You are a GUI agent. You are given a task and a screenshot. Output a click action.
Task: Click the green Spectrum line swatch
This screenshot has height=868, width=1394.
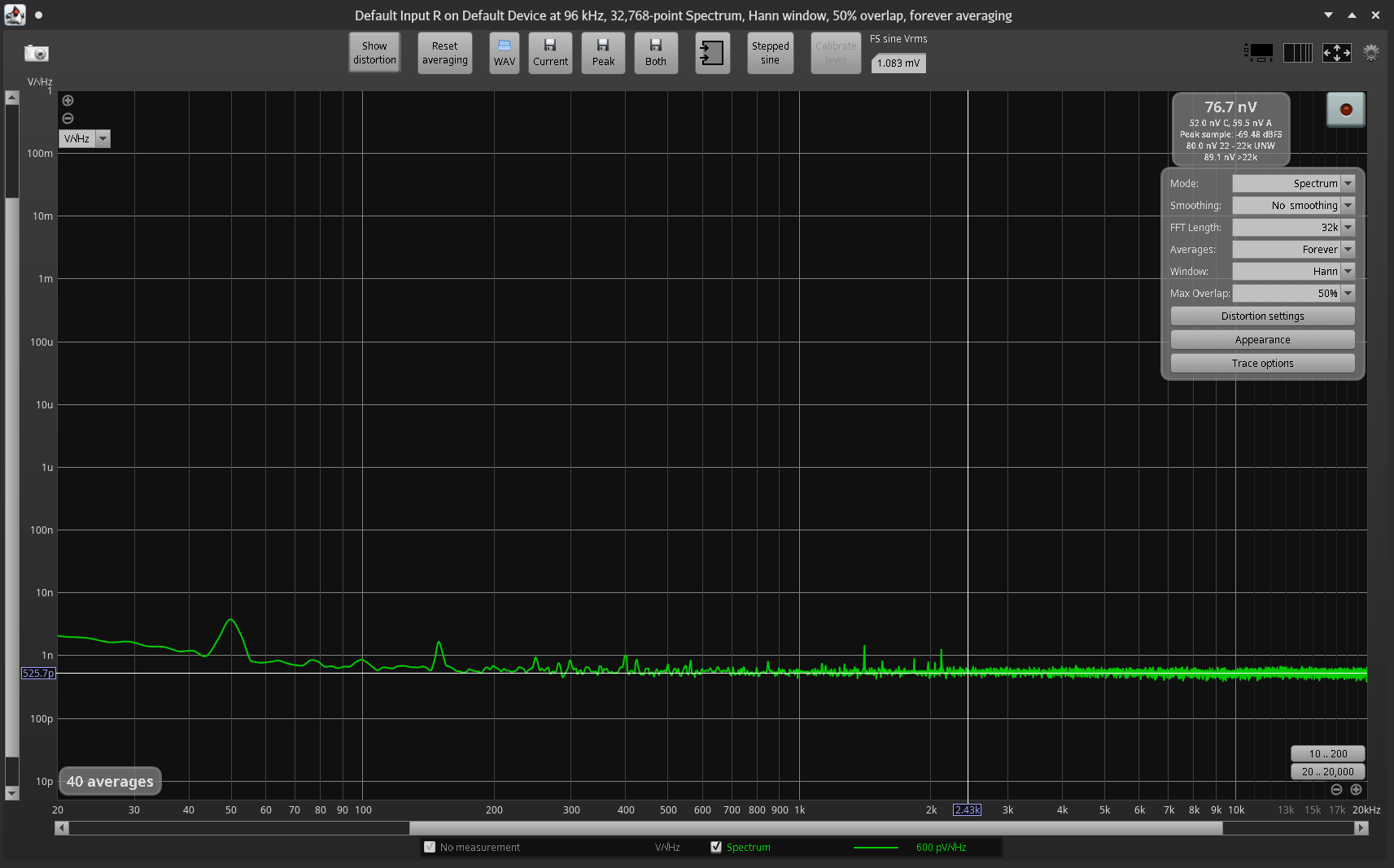876,848
